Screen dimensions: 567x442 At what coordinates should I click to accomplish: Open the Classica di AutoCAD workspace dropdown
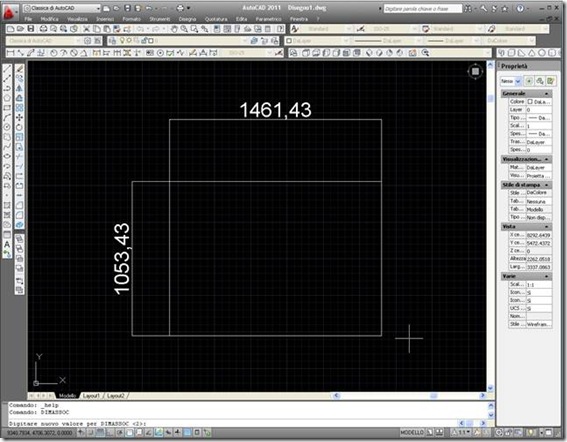click(62, 8)
